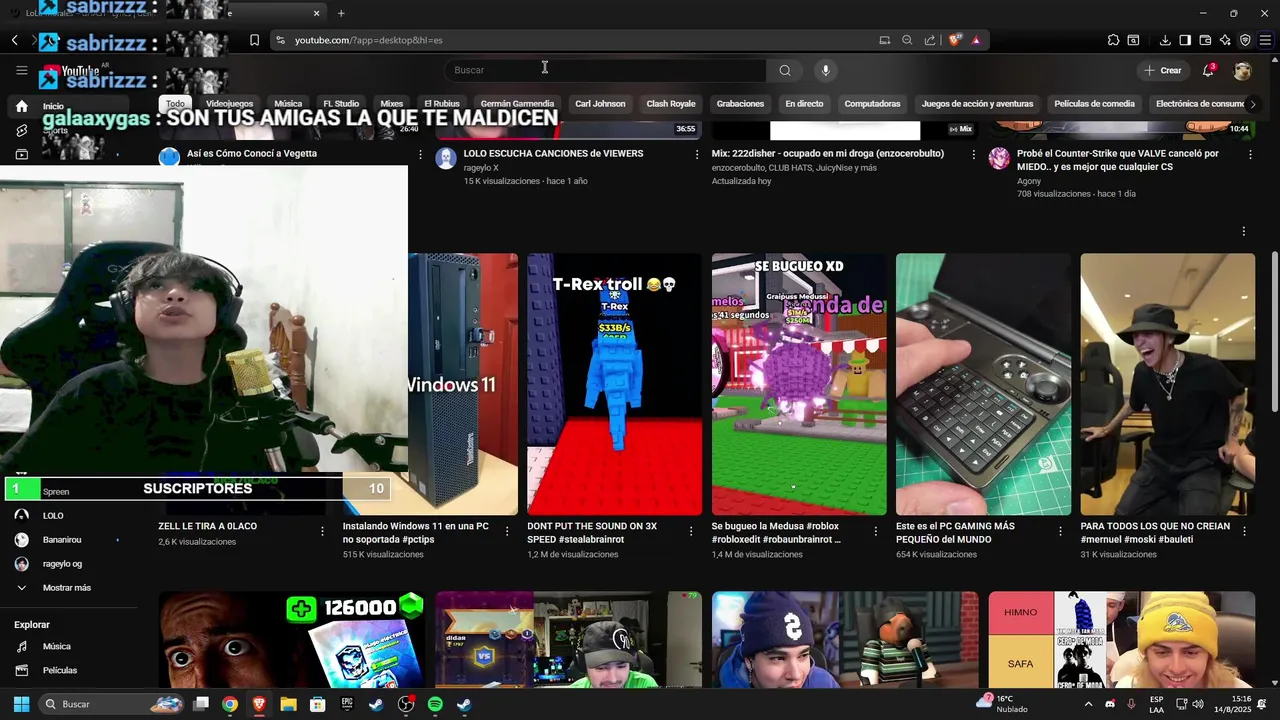Click the Crear button
This screenshot has width=1280, height=720.
click(1163, 70)
